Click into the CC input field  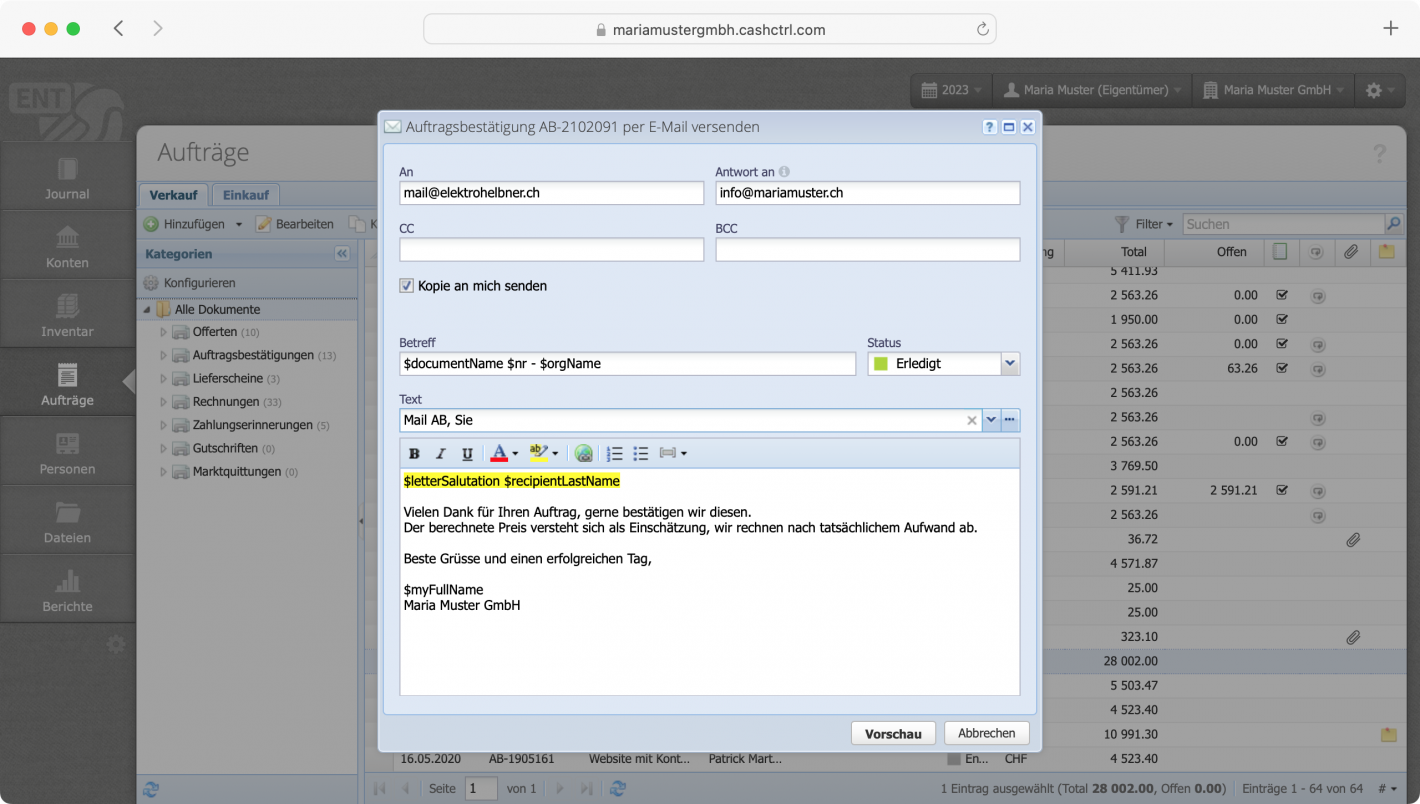coord(551,248)
